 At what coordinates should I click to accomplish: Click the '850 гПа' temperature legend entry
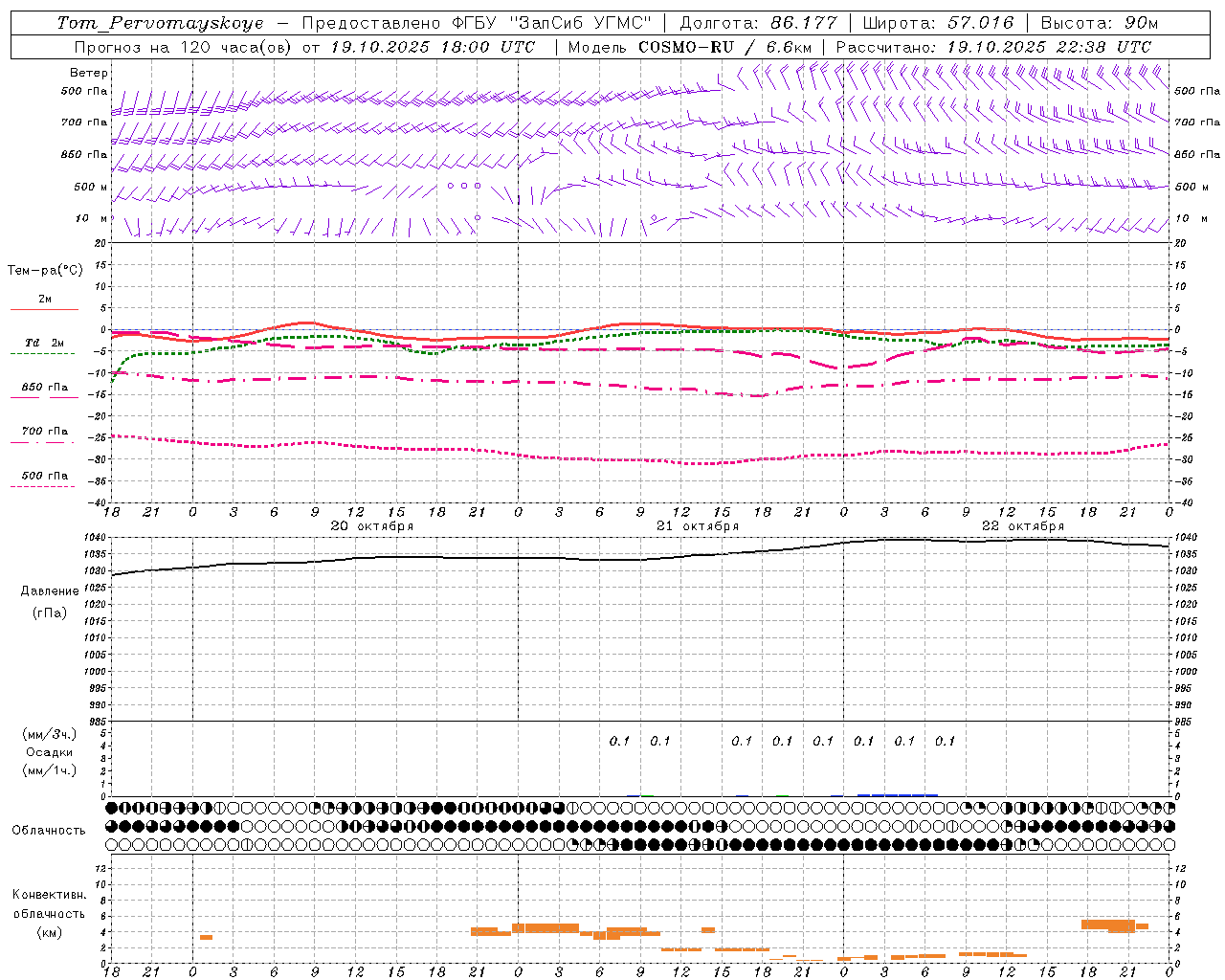click(x=45, y=388)
